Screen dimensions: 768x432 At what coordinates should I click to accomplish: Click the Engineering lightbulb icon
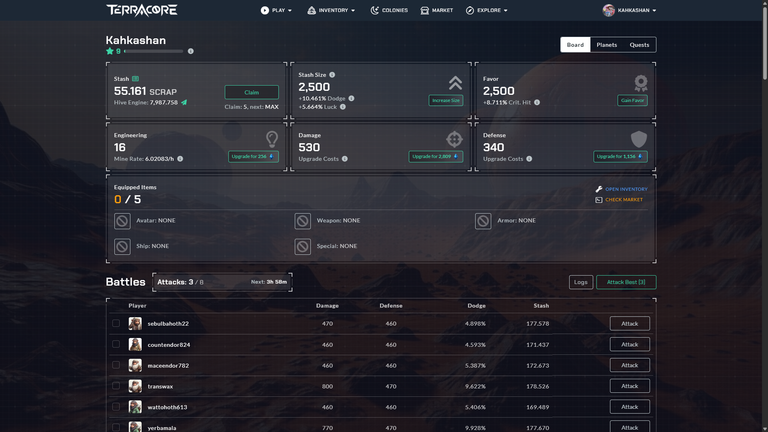pos(272,139)
